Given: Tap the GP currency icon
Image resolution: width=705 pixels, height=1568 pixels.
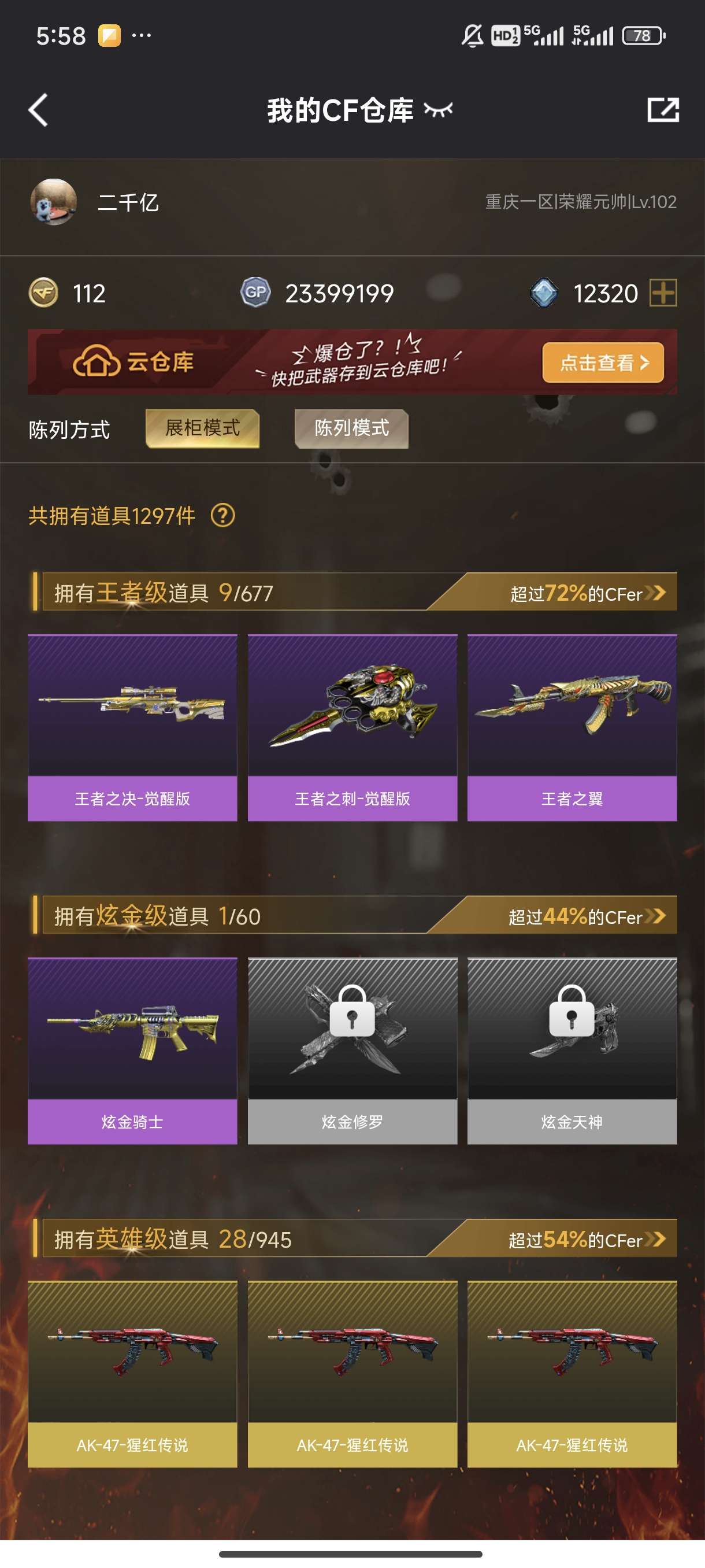Looking at the screenshot, I should [x=255, y=293].
